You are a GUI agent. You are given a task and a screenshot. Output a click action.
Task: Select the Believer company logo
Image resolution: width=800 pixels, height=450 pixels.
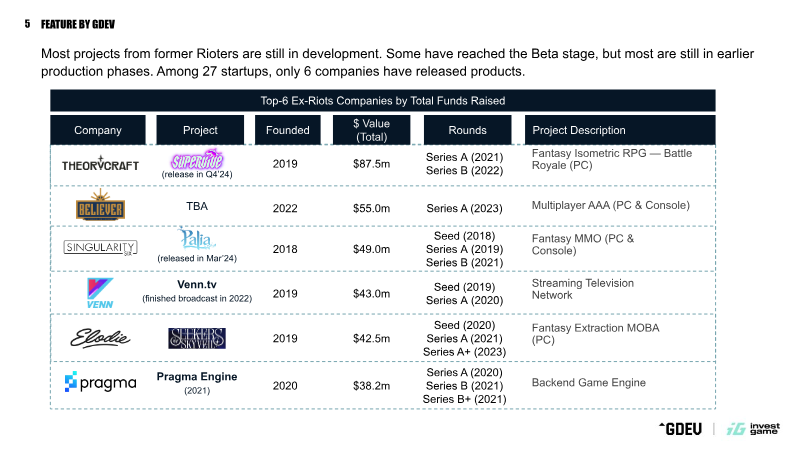(x=101, y=205)
